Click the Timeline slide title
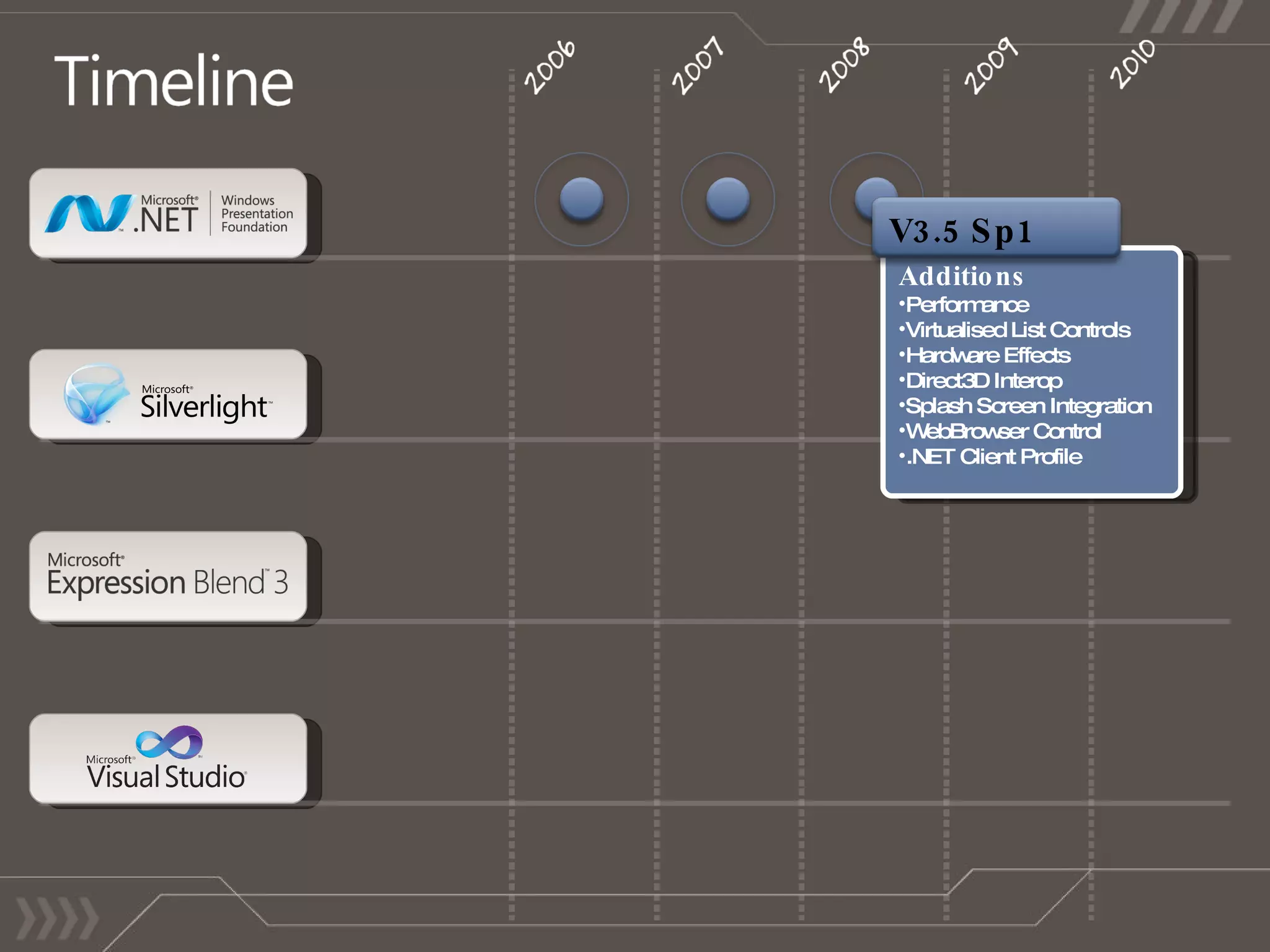The image size is (1270, 952). [174, 81]
